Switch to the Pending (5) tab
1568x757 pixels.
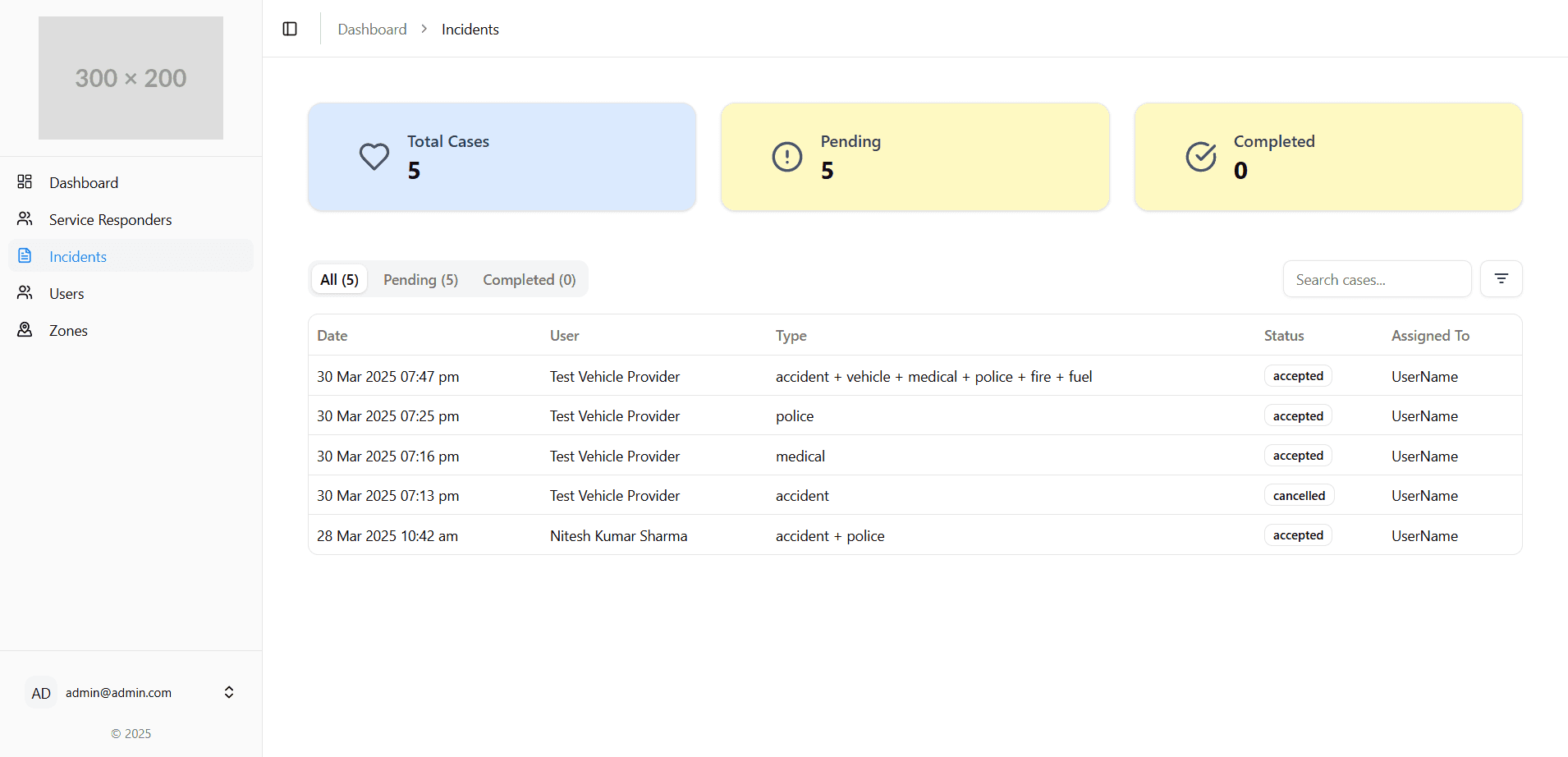pos(420,280)
